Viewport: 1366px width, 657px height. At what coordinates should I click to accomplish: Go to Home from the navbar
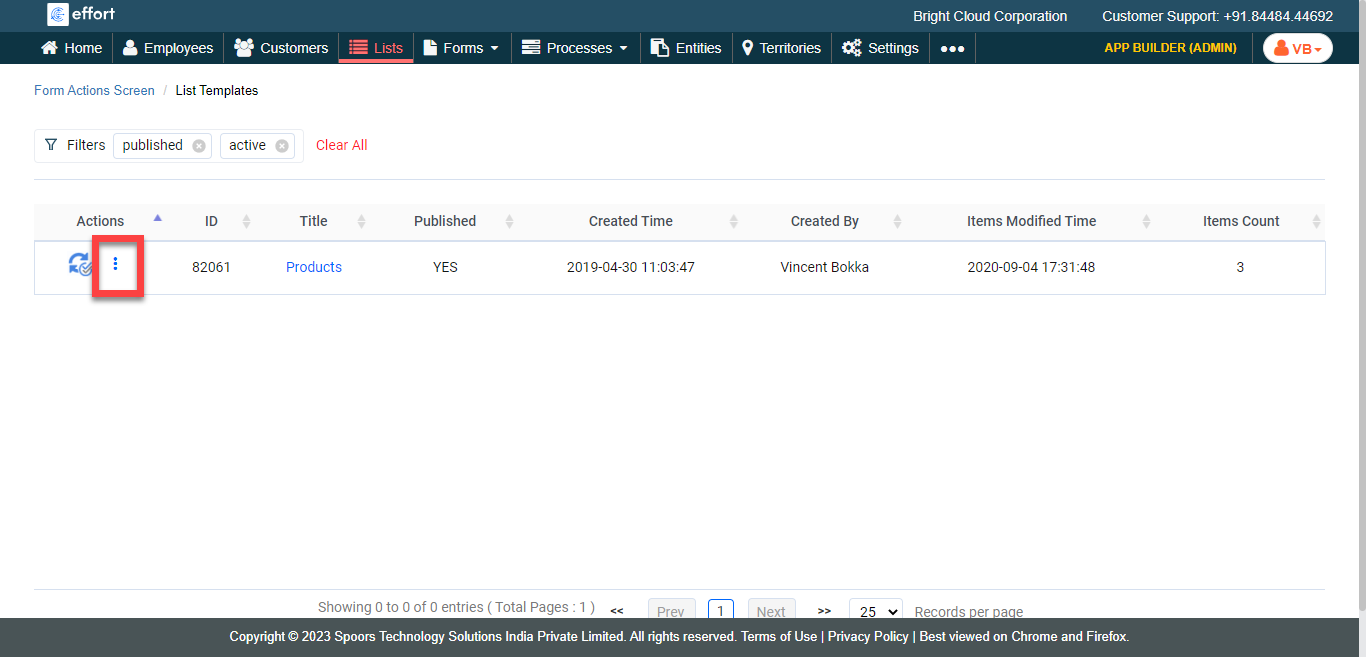(x=71, y=48)
